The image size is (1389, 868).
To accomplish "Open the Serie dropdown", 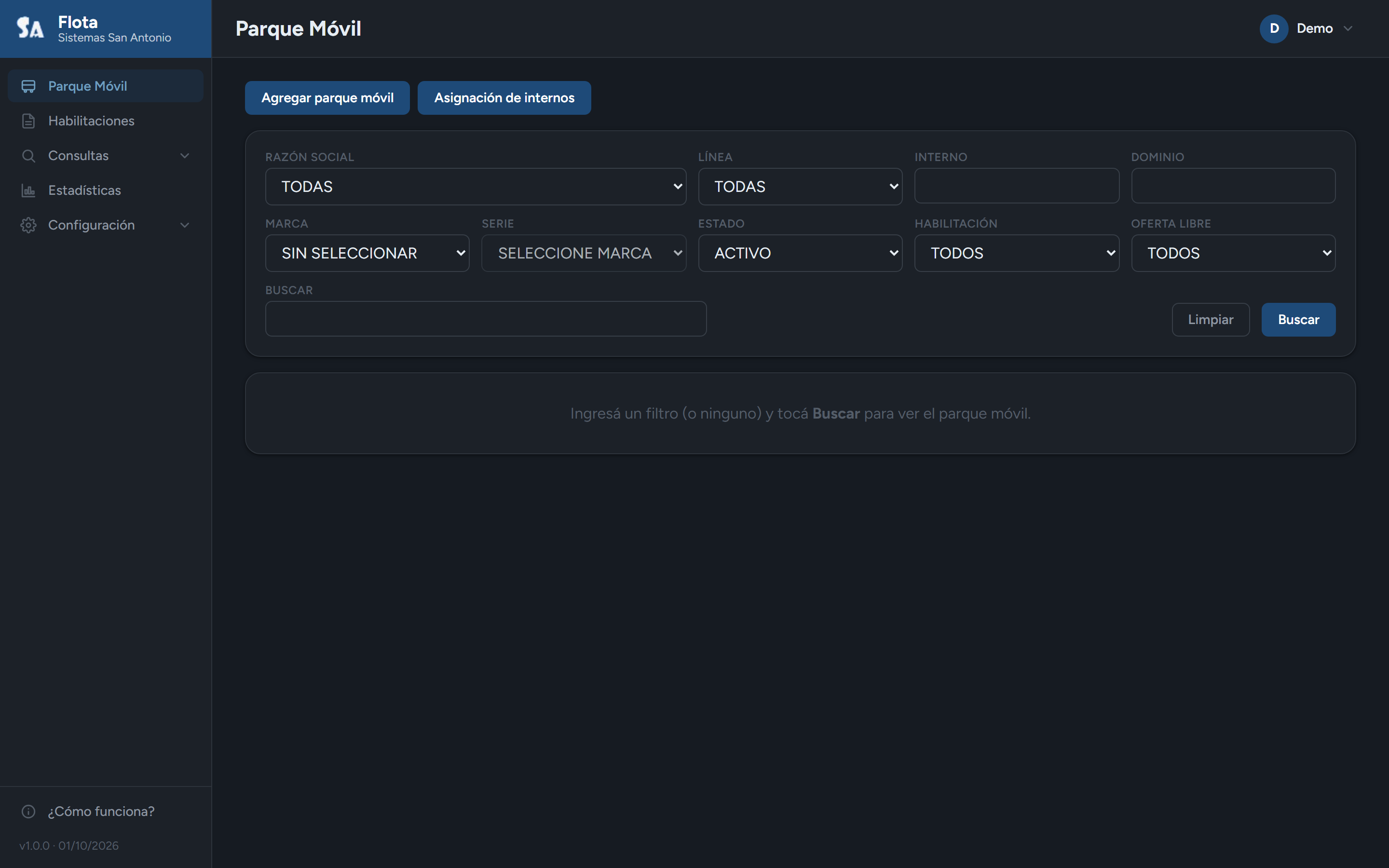I will [x=583, y=253].
